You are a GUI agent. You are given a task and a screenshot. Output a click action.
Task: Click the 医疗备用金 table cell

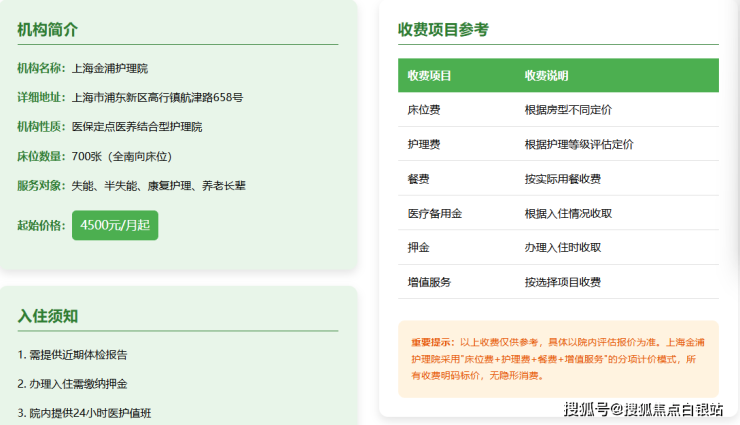pyautogui.click(x=435, y=214)
